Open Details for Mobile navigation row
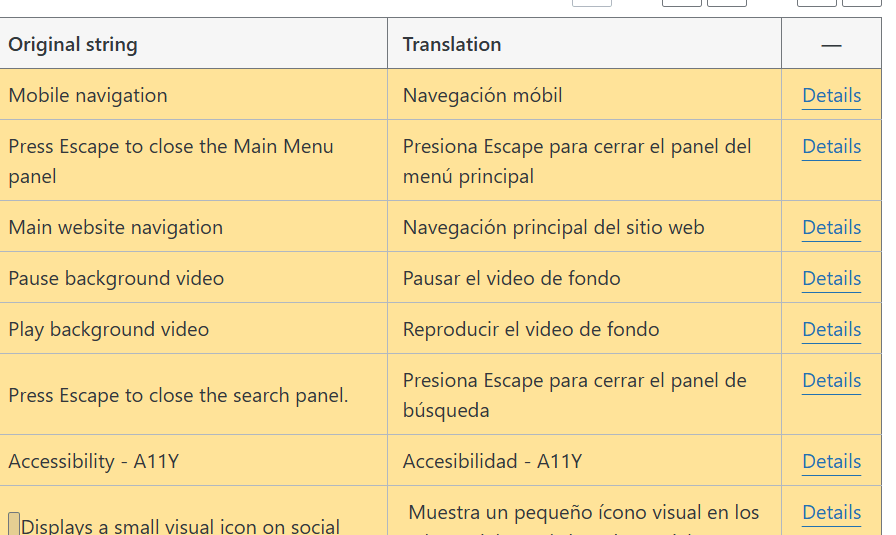This screenshot has height=535, width=896. 831,95
